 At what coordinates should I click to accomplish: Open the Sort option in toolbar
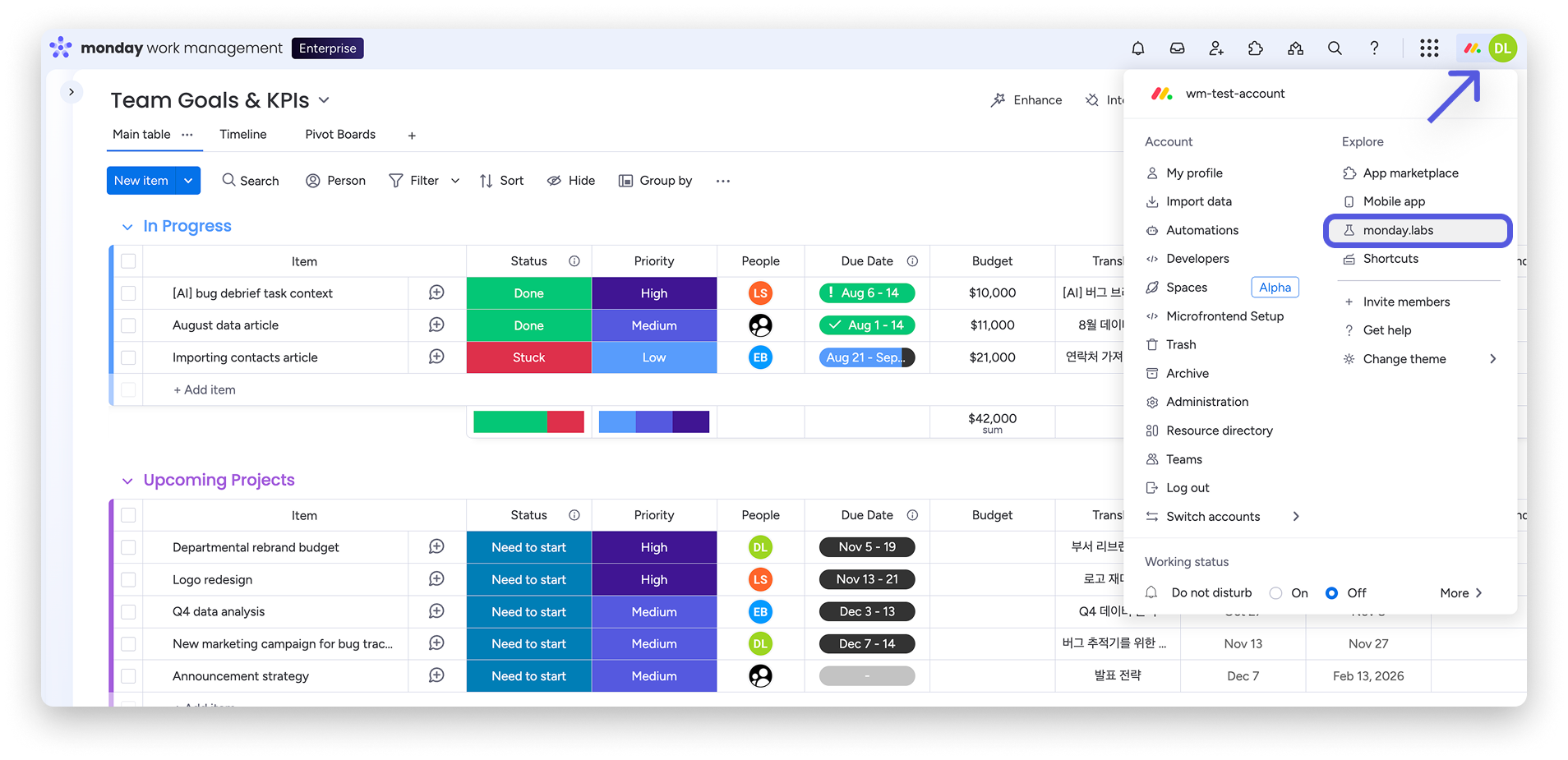(501, 181)
